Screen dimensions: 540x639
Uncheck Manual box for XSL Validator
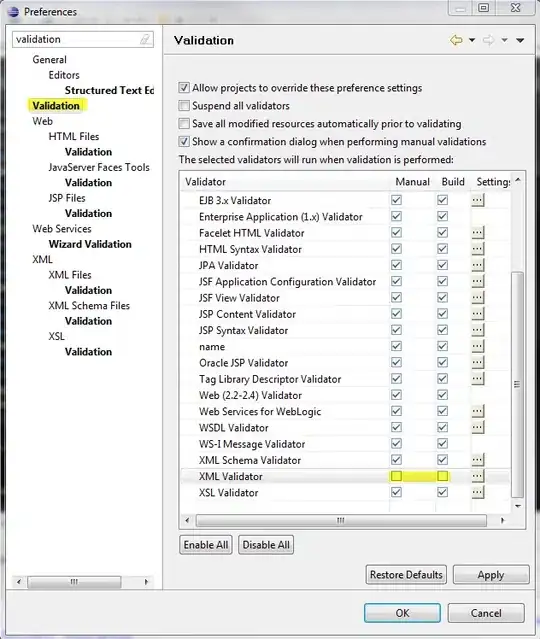pos(396,492)
